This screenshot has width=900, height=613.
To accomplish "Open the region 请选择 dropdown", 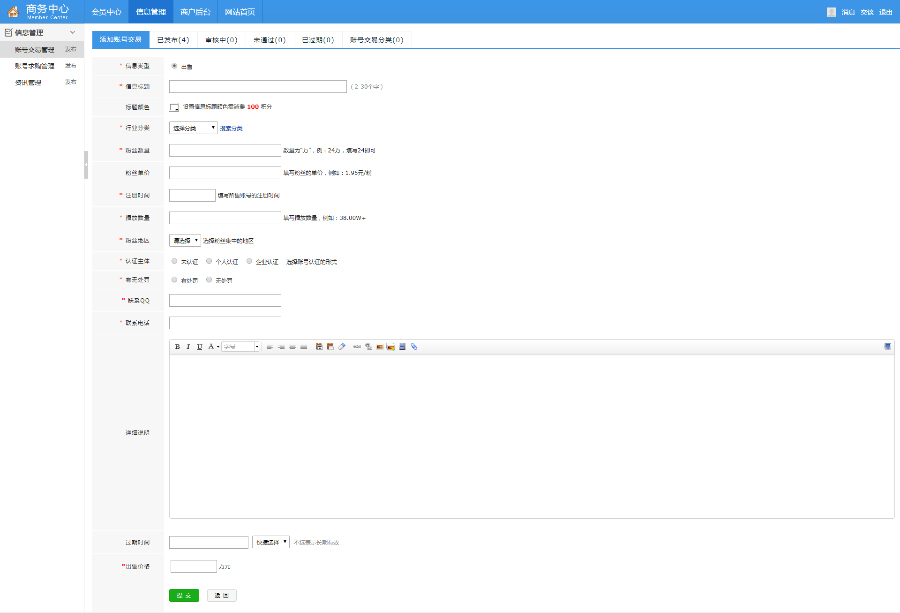I will click(185, 240).
